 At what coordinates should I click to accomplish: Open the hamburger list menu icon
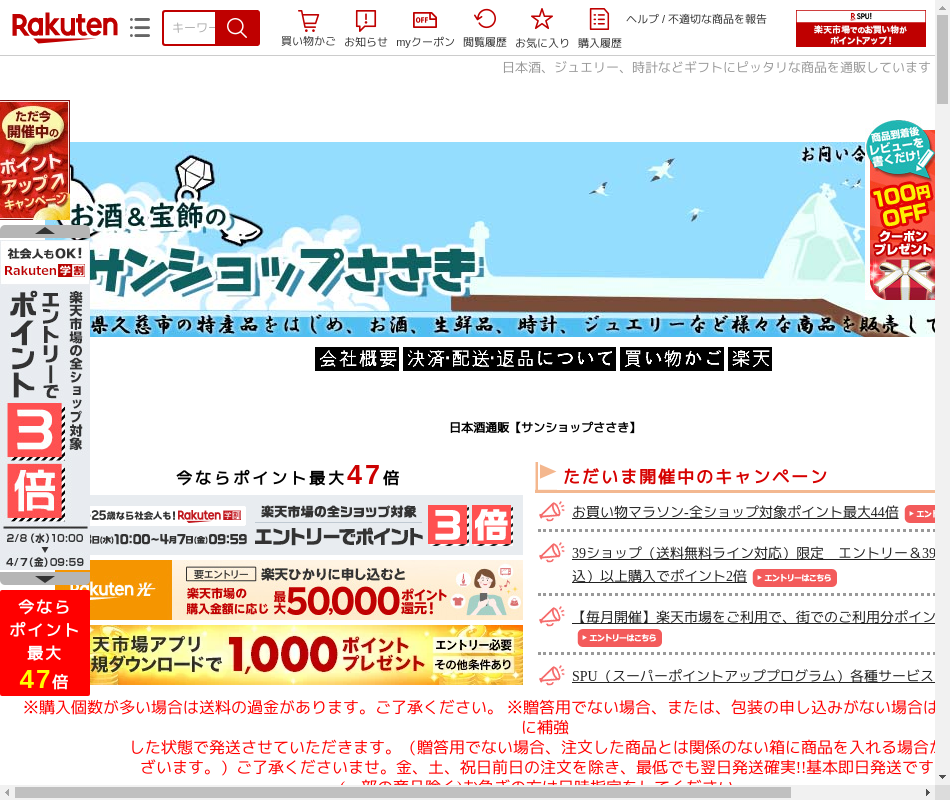click(139, 27)
